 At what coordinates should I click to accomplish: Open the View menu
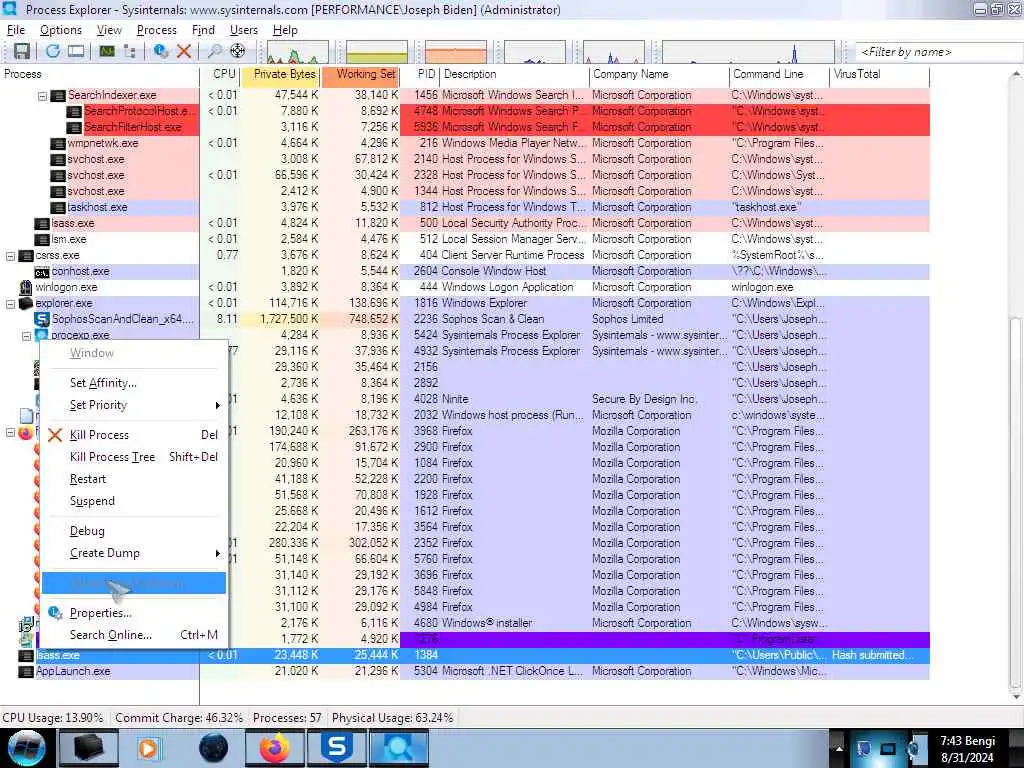coord(109,30)
